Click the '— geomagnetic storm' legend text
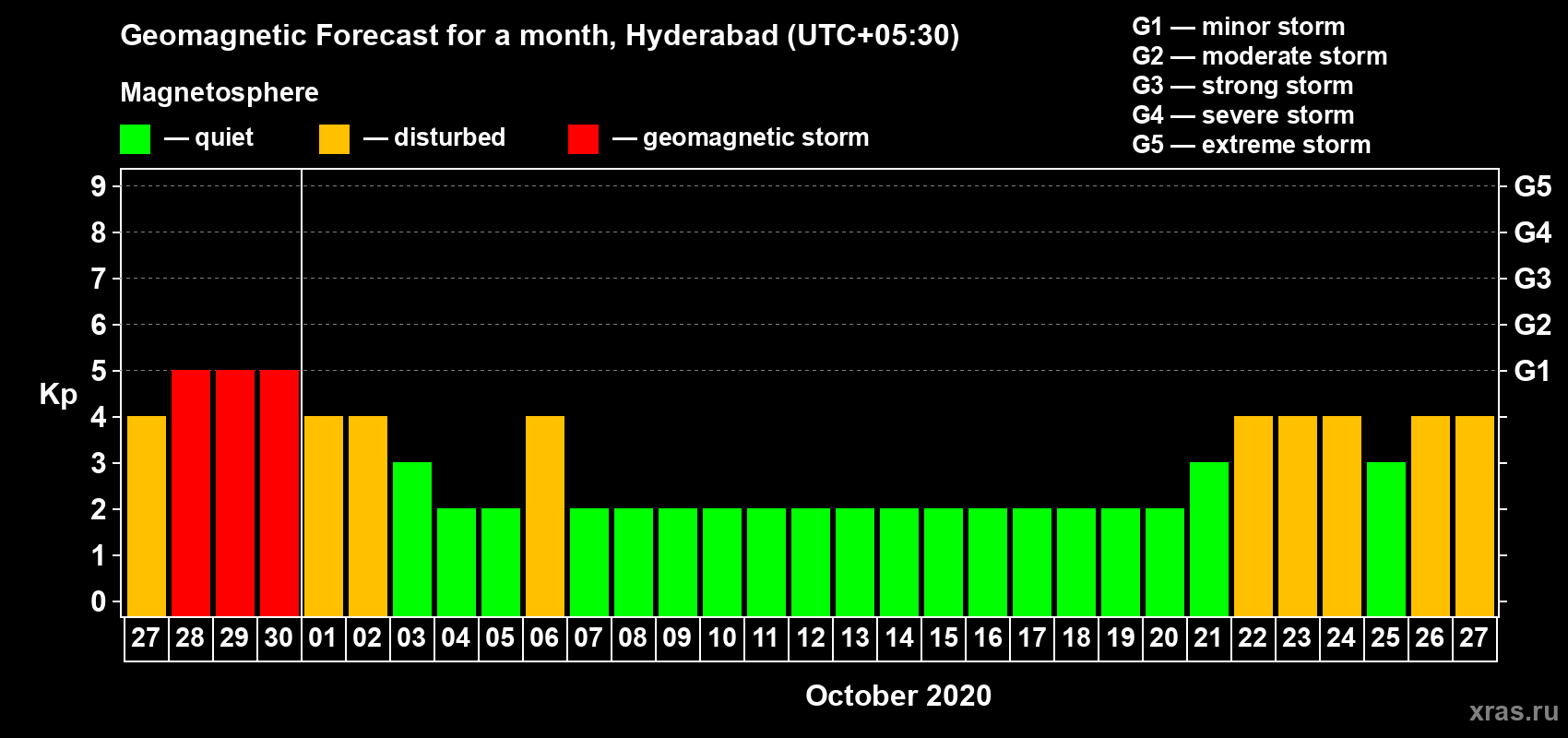The image size is (1568, 738). coord(741,138)
